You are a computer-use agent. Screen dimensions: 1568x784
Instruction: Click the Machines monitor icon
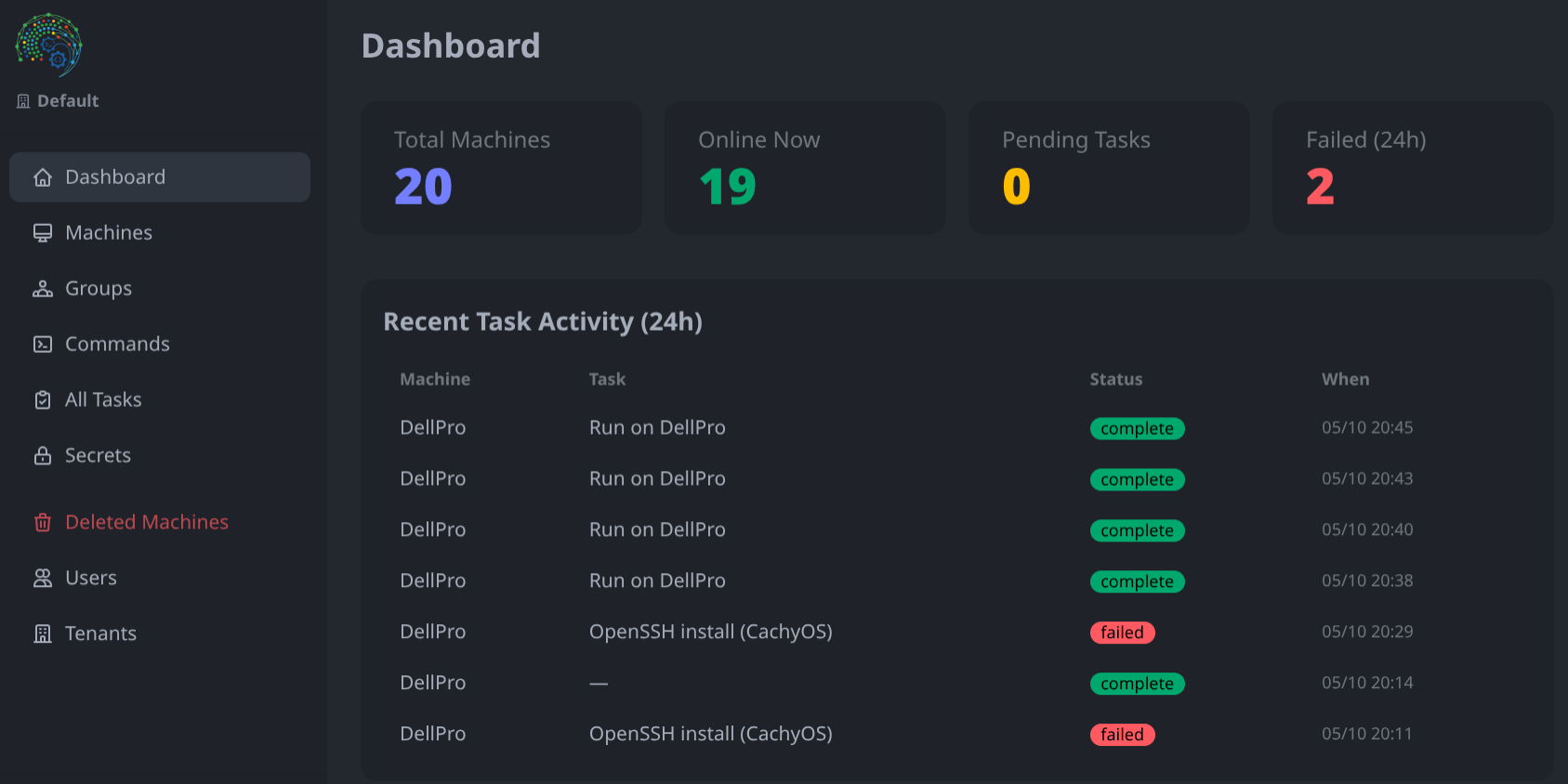[x=43, y=233]
